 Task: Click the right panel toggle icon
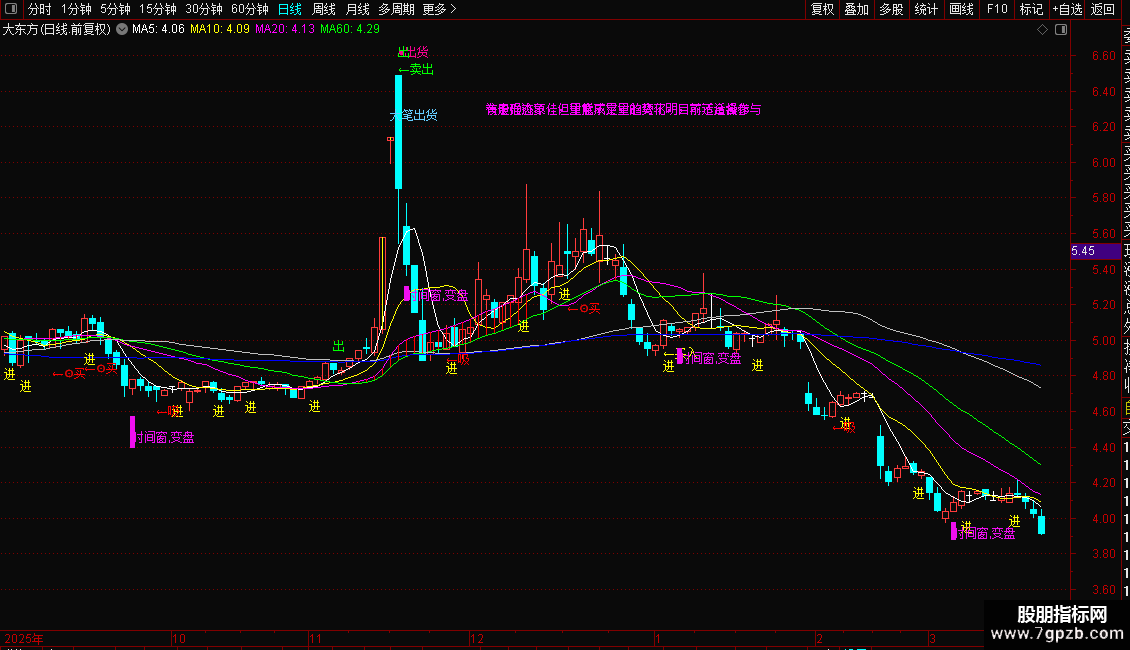coord(1061,29)
